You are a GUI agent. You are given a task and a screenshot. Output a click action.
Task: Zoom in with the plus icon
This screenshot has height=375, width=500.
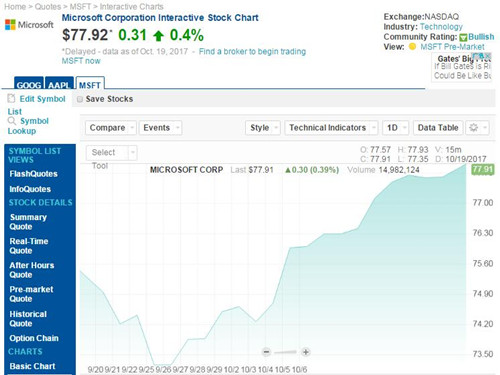tap(306, 352)
